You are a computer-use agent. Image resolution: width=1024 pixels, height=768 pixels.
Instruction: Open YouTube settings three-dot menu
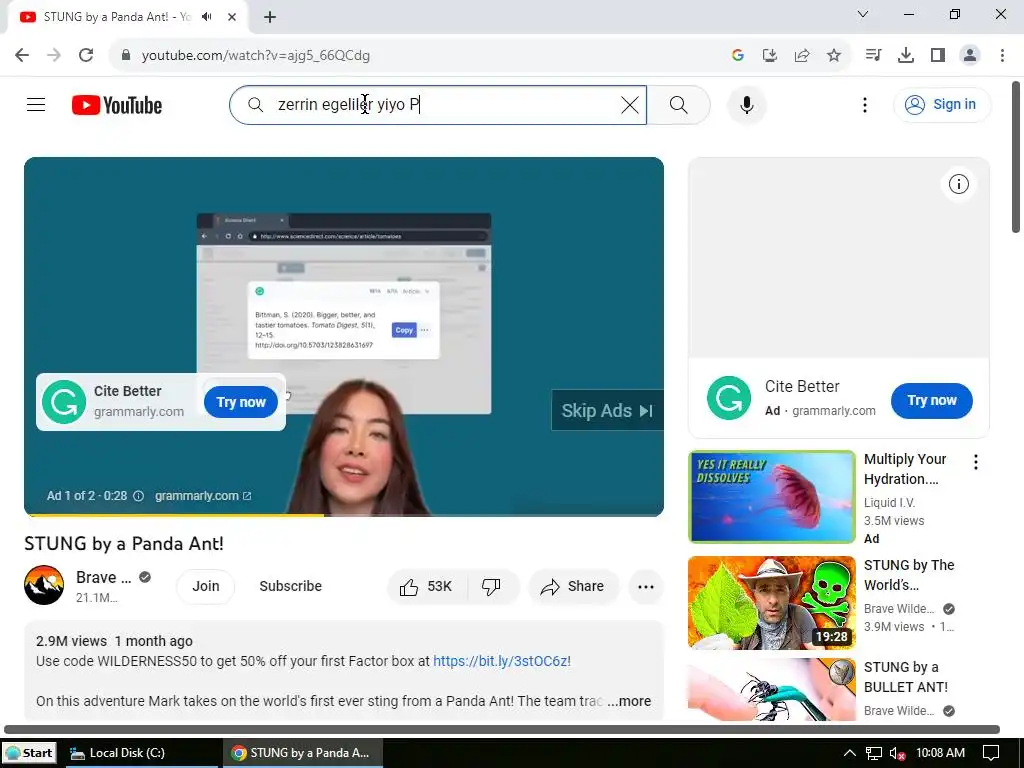[x=865, y=104]
